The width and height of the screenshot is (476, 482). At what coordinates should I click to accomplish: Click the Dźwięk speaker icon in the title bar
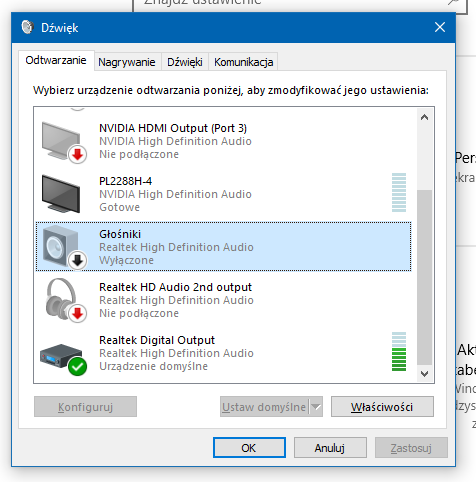tap(27, 27)
